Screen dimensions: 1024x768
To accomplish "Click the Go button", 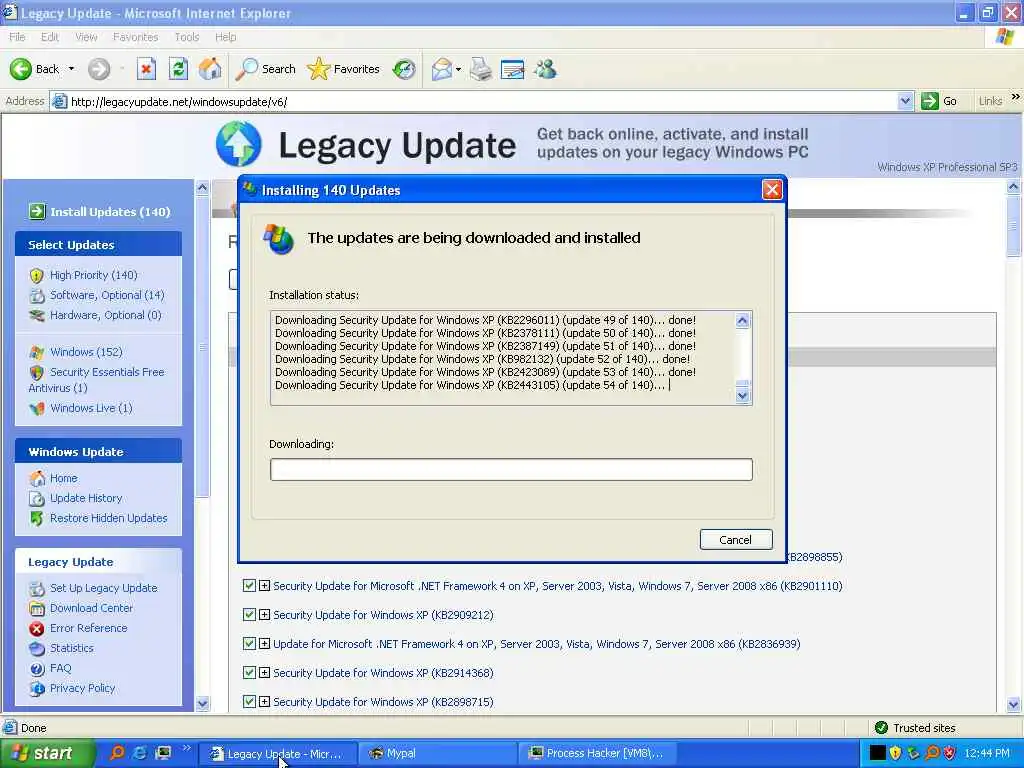I will [x=940, y=101].
